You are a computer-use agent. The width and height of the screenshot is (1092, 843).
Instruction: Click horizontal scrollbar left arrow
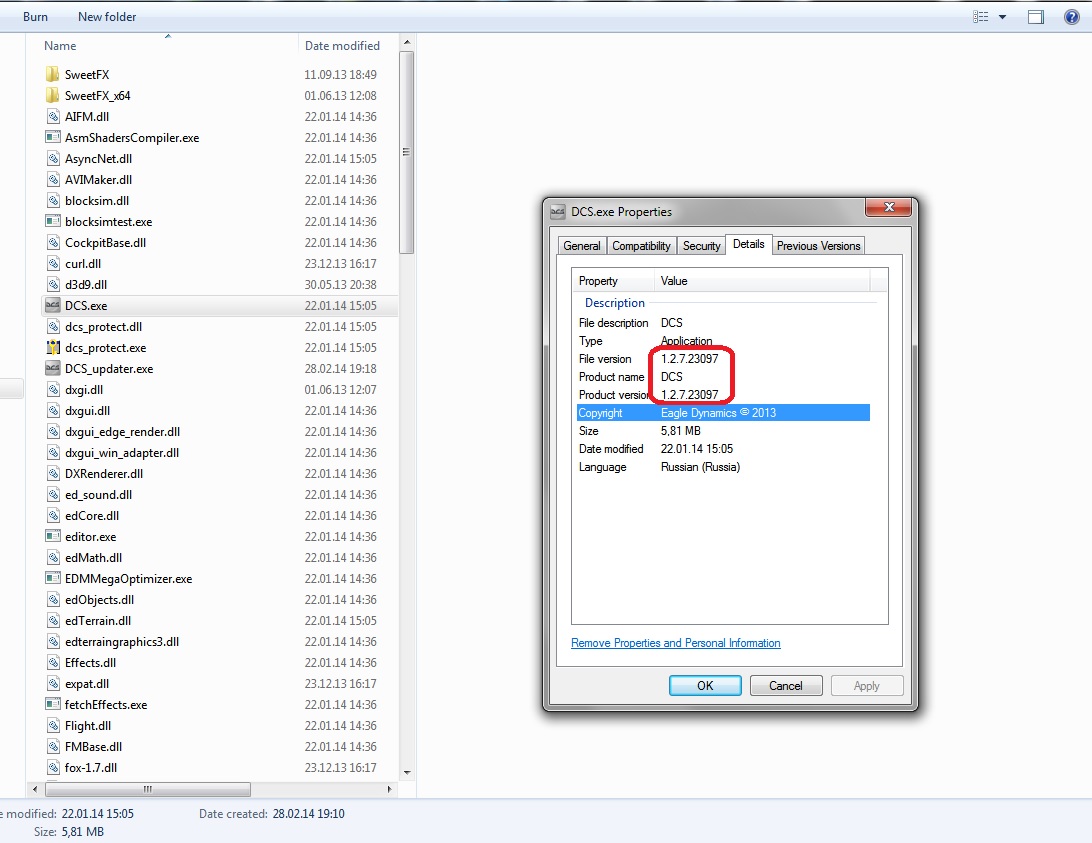pyautogui.click(x=35, y=789)
